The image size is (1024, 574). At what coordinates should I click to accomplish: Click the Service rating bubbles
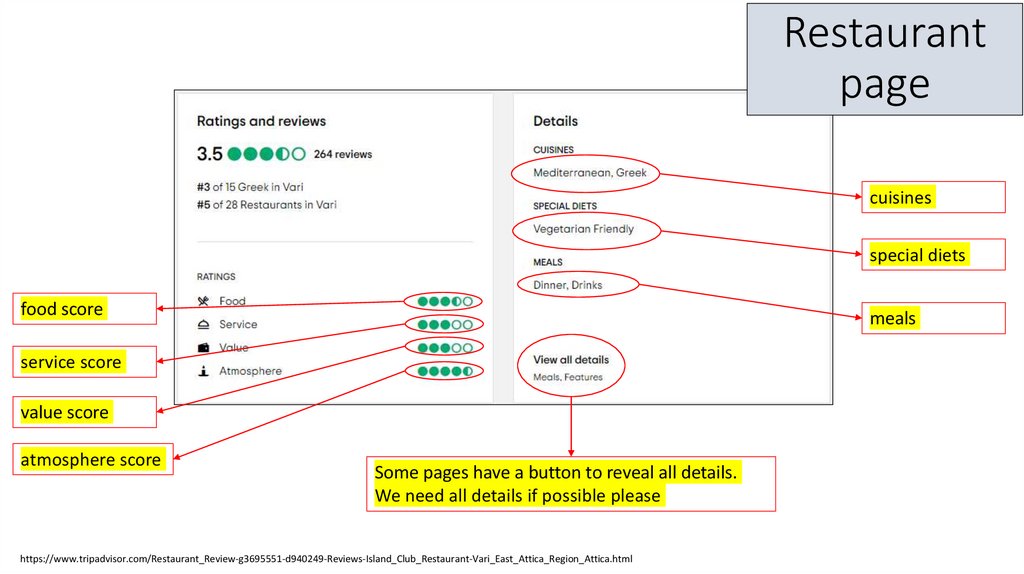[445, 325]
